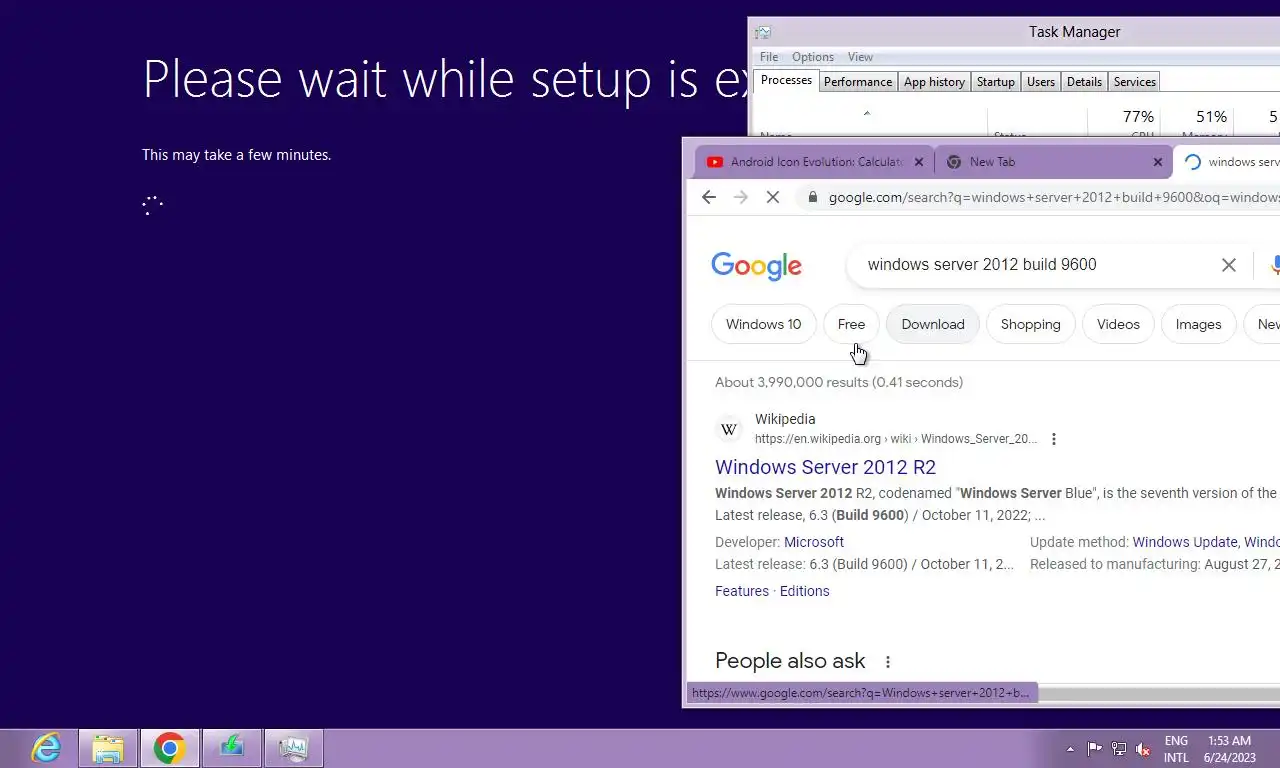Clear the search query with X
This screenshot has height=768, width=1280.
tap(1229, 265)
